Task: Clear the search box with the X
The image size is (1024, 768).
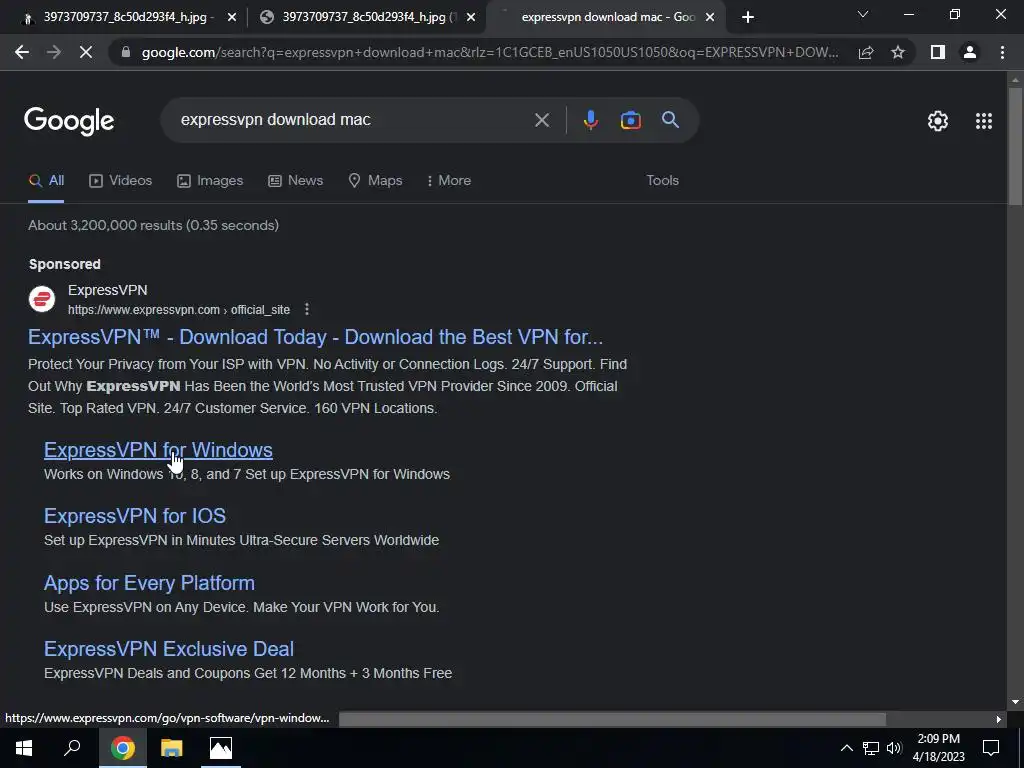Action: click(x=542, y=120)
